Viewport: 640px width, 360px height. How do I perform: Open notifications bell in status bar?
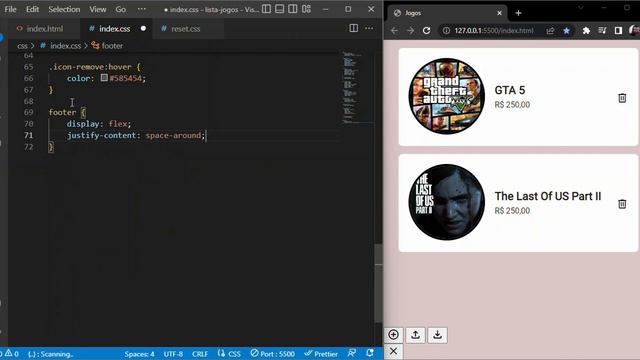[x=370, y=353]
